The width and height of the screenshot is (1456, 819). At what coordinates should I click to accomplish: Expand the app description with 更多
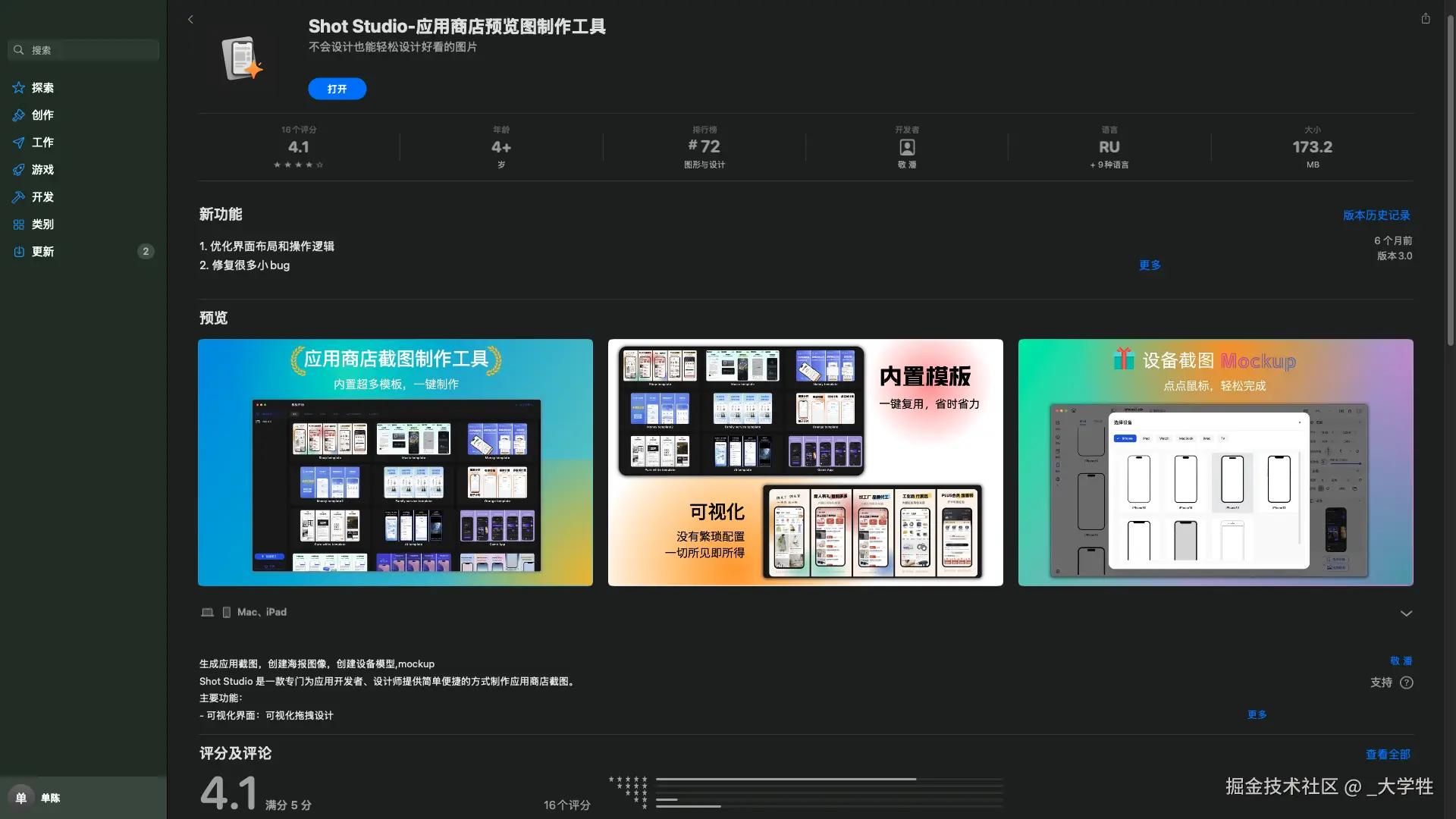point(1257,714)
